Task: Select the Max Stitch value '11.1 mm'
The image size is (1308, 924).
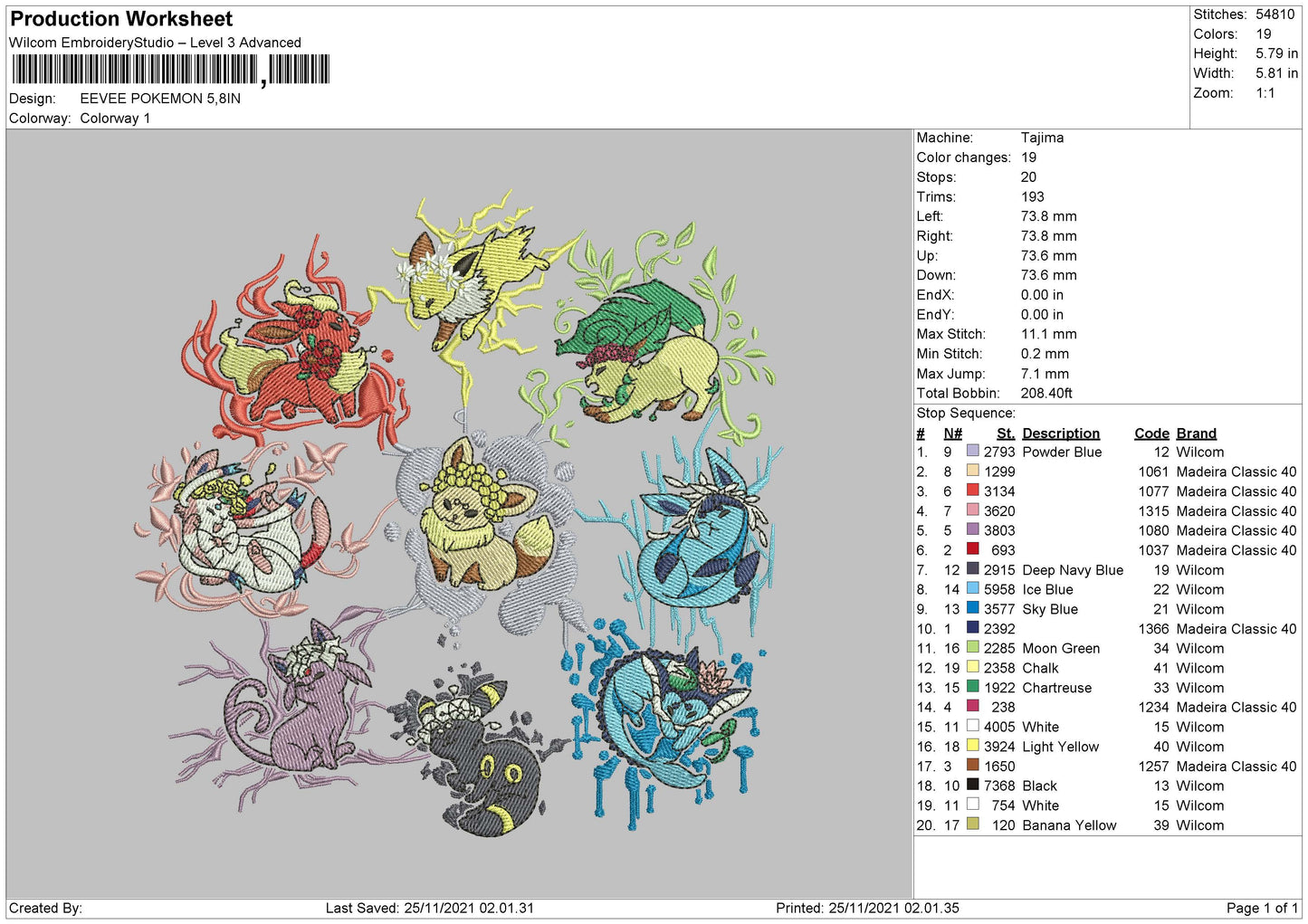Action: (x=1048, y=334)
